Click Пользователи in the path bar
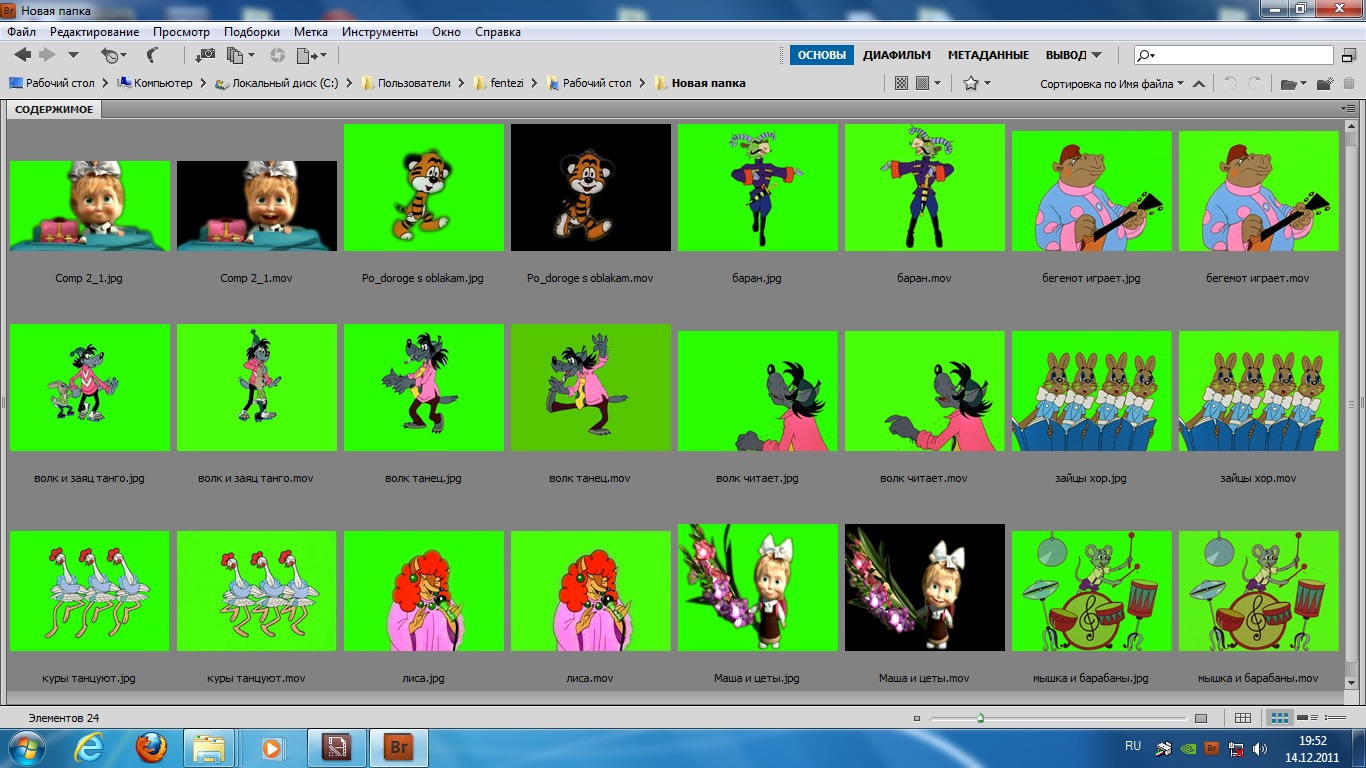 (x=406, y=83)
